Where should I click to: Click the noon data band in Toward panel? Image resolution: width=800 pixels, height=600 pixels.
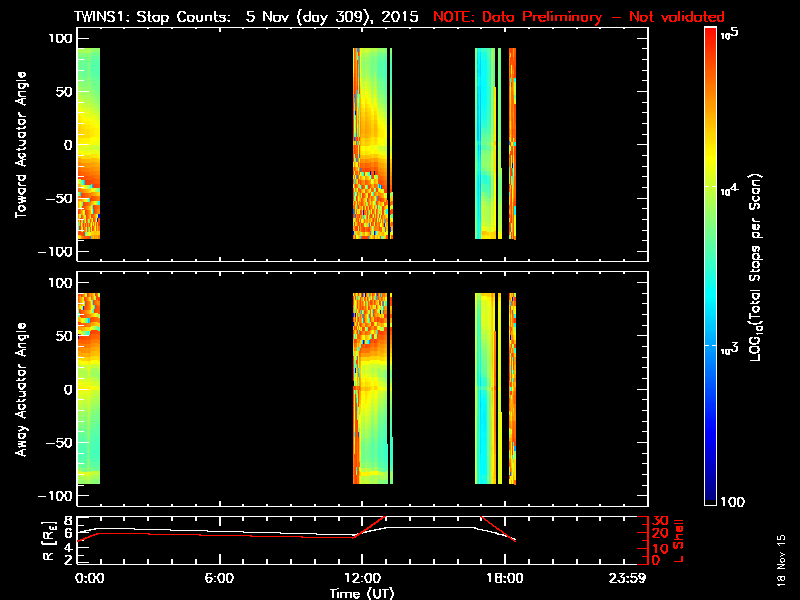coord(372,143)
